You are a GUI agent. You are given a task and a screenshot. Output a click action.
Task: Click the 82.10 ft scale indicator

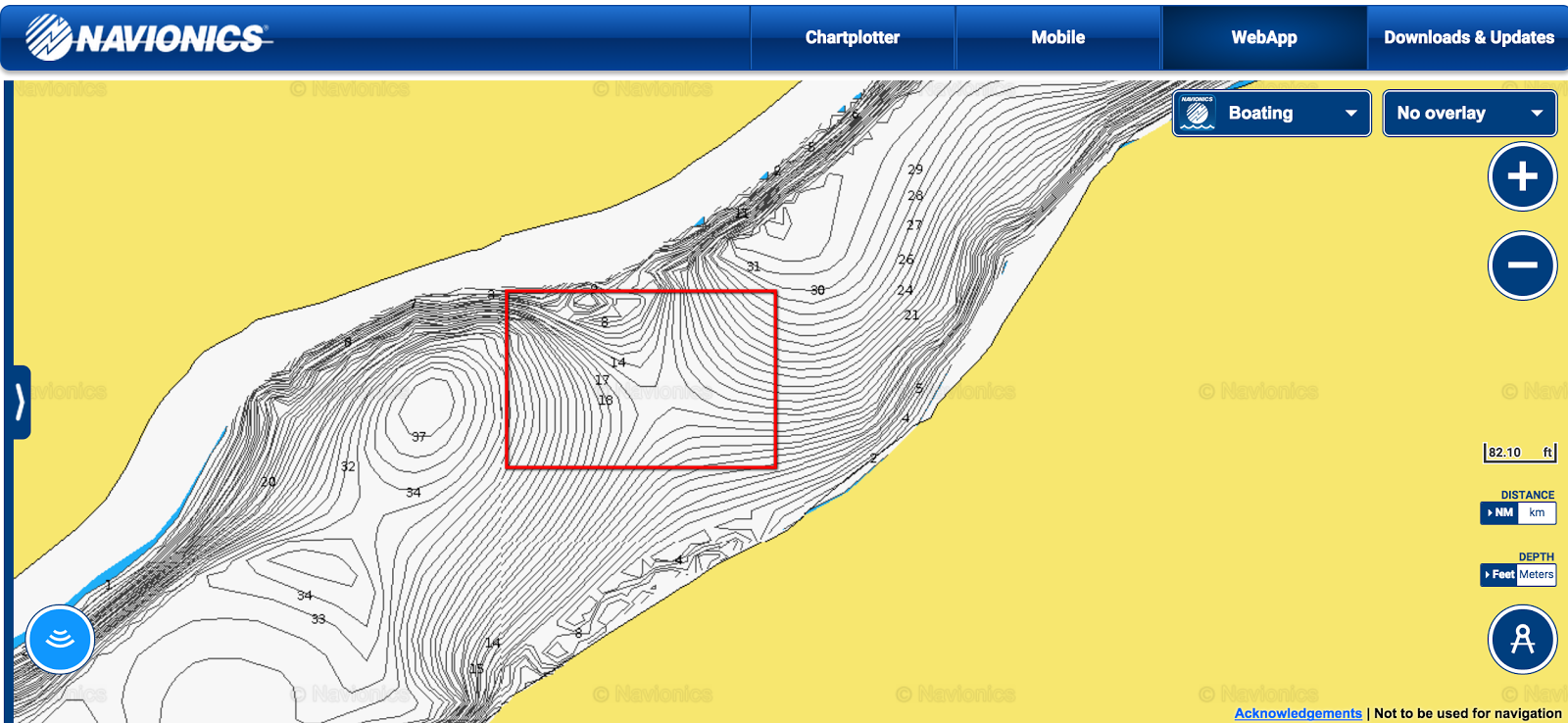(x=1520, y=453)
